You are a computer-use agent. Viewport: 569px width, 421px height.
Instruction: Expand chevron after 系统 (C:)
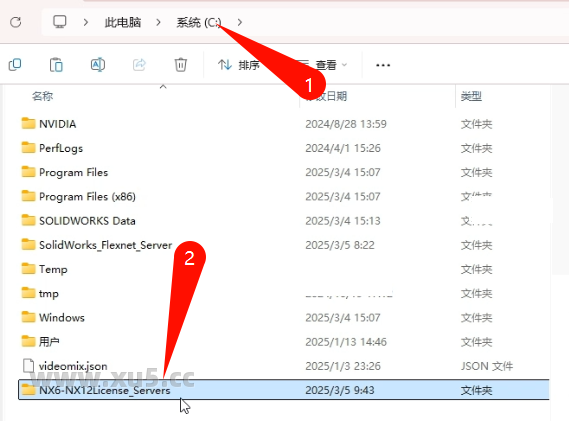(x=240, y=22)
